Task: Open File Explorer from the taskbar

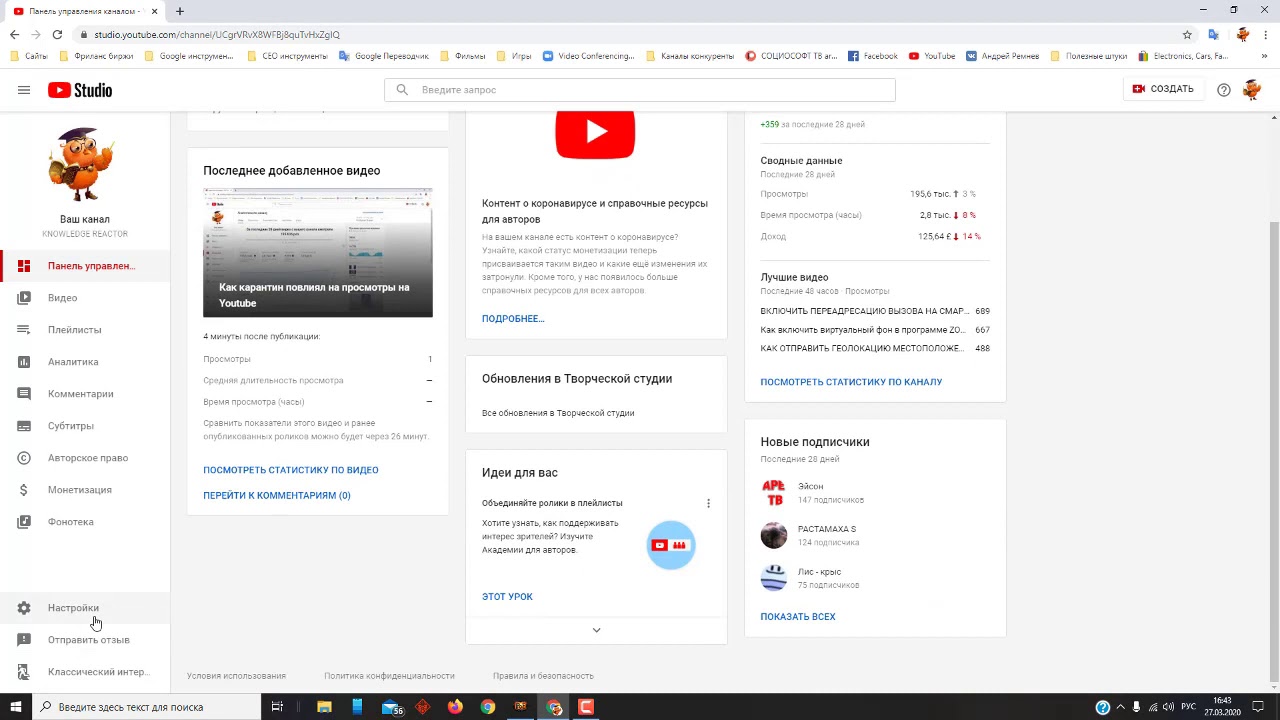Action: point(324,707)
